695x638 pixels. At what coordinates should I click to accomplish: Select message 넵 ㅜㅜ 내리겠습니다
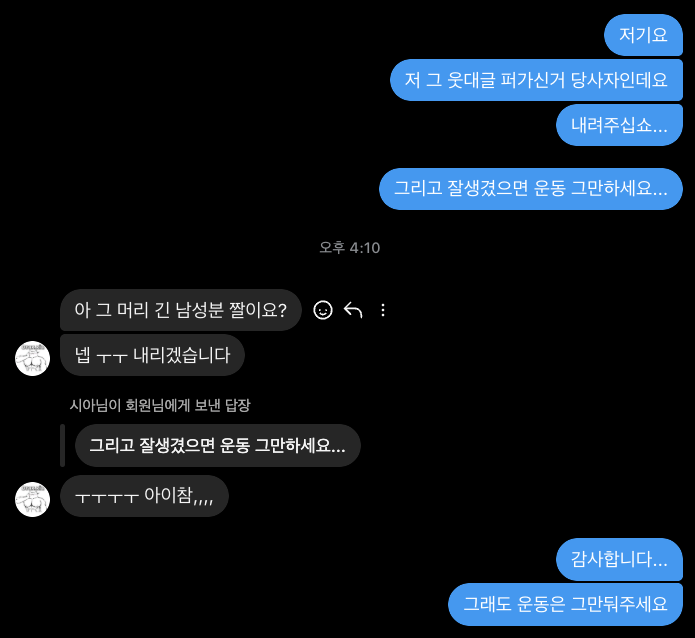click(x=152, y=355)
